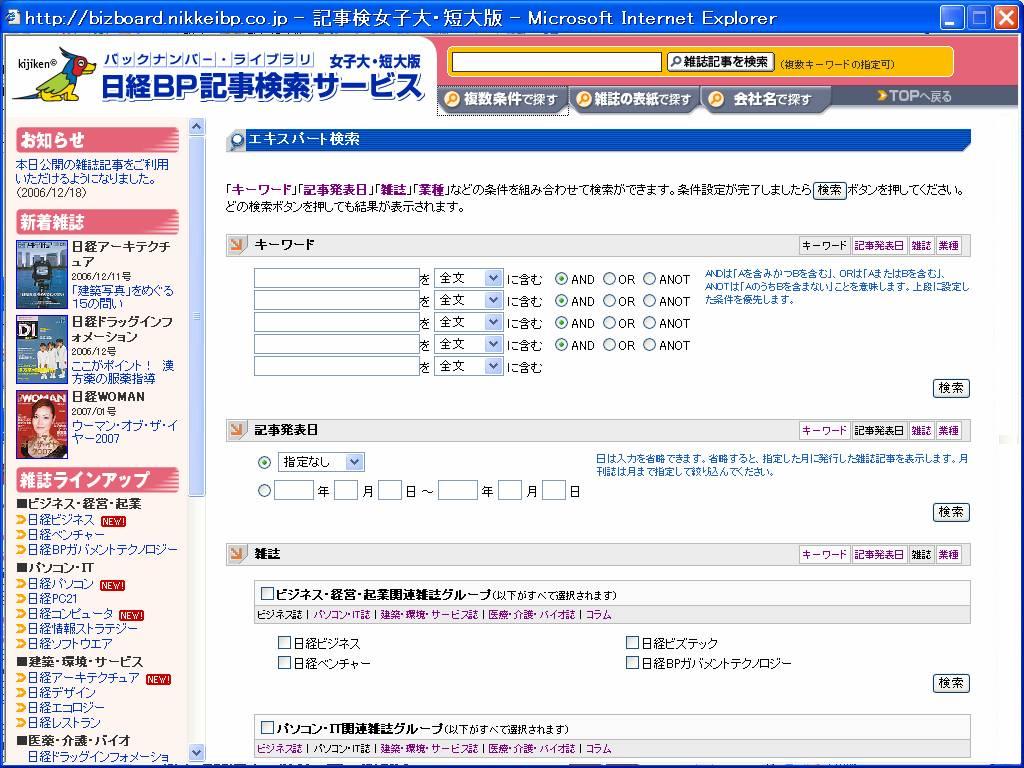Screen dimensions: 1024x768
Task: Open the 全文 dropdown in the fifth keyword row
Action: point(468,366)
